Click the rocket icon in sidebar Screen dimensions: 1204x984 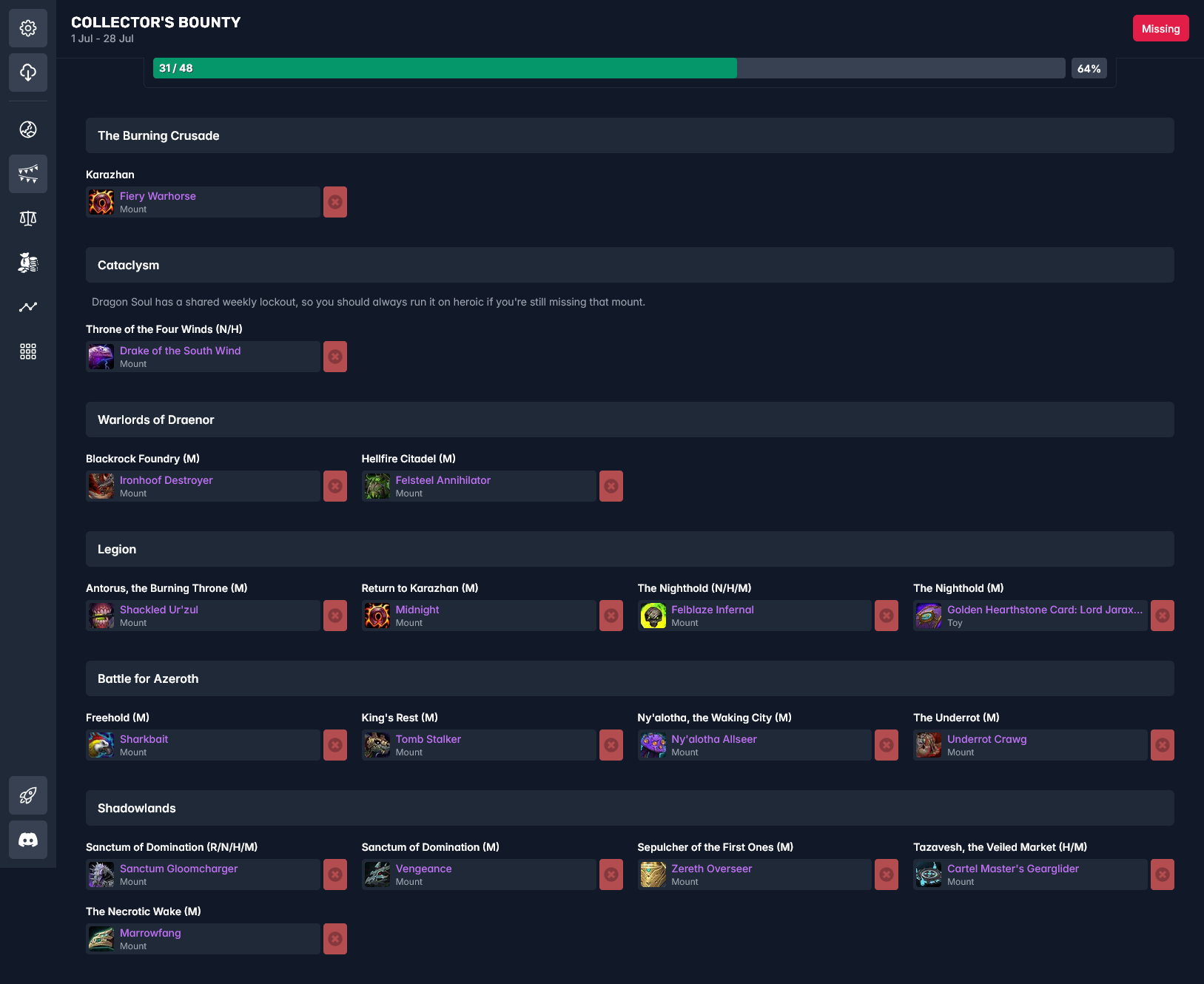point(28,795)
